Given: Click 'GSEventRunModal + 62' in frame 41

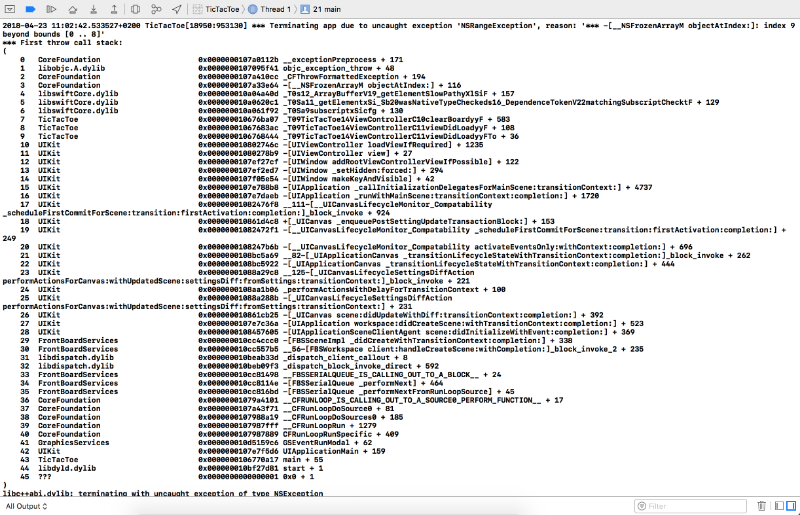Looking at the screenshot, I should coord(328,443).
